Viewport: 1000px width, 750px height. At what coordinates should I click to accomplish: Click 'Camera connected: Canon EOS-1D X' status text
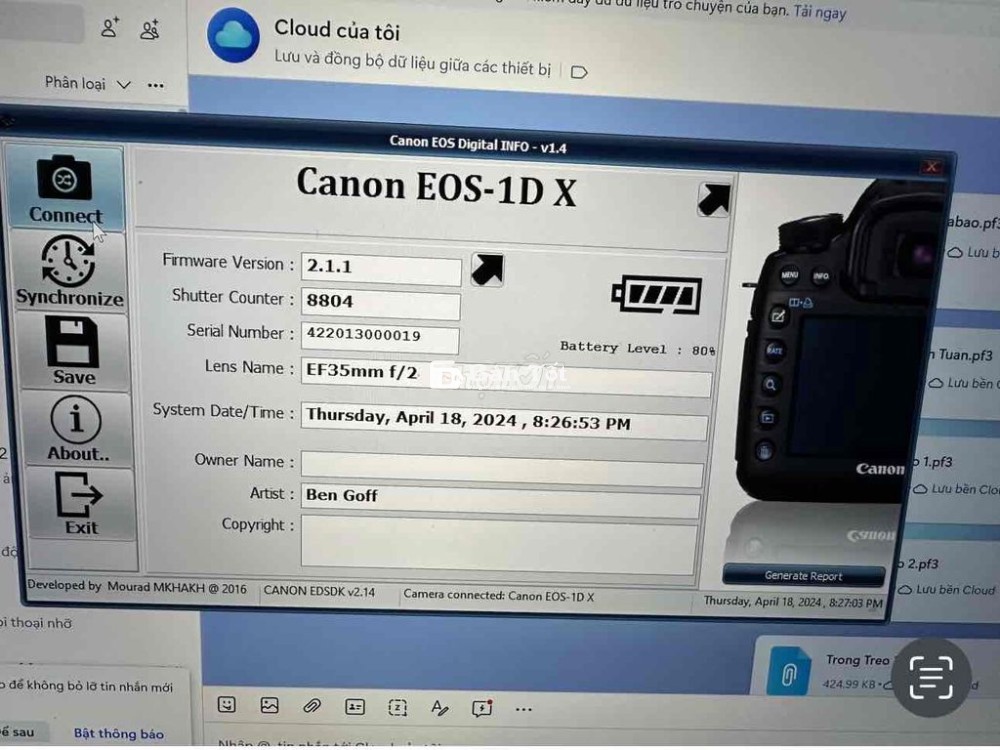click(498, 596)
